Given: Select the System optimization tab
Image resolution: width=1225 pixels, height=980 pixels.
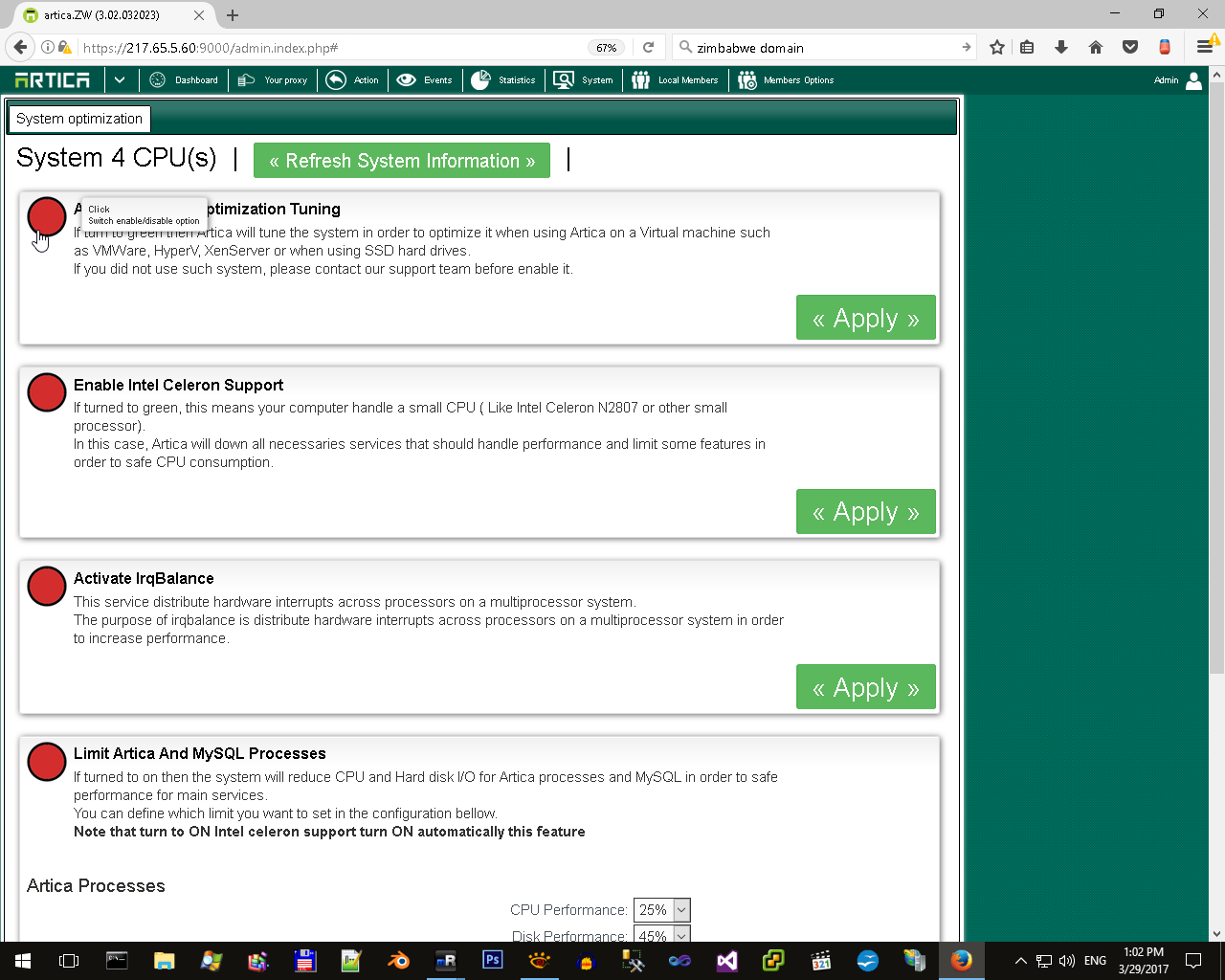Looking at the screenshot, I should pos(79,119).
